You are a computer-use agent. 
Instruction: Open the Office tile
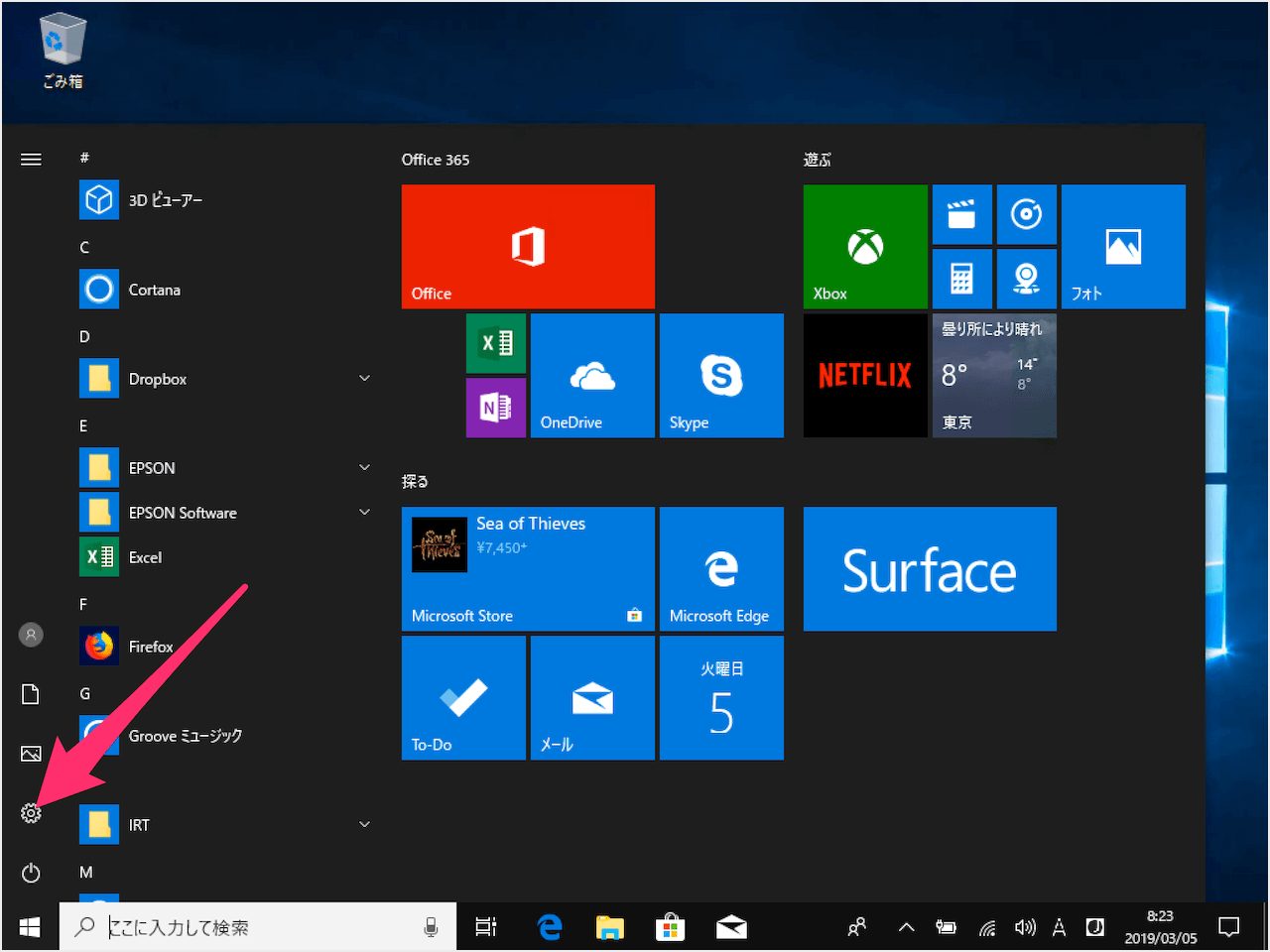point(528,246)
